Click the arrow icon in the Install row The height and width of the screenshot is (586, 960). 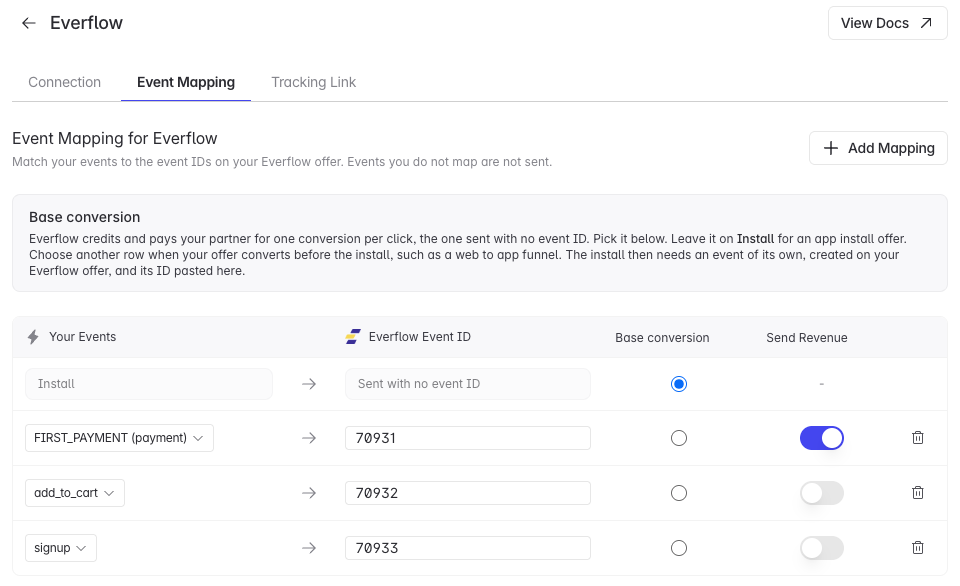coord(309,384)
